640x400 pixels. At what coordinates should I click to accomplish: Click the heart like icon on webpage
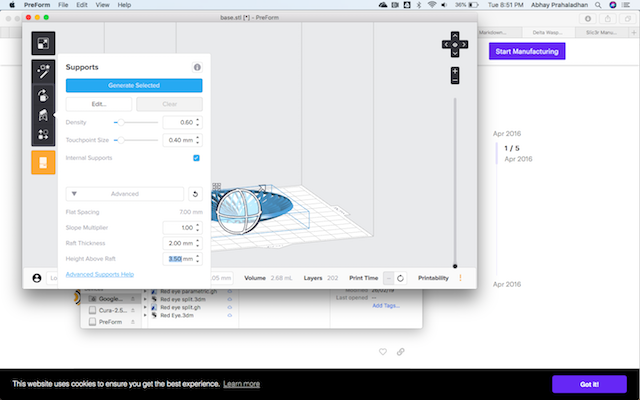click(x=382, y=351)
